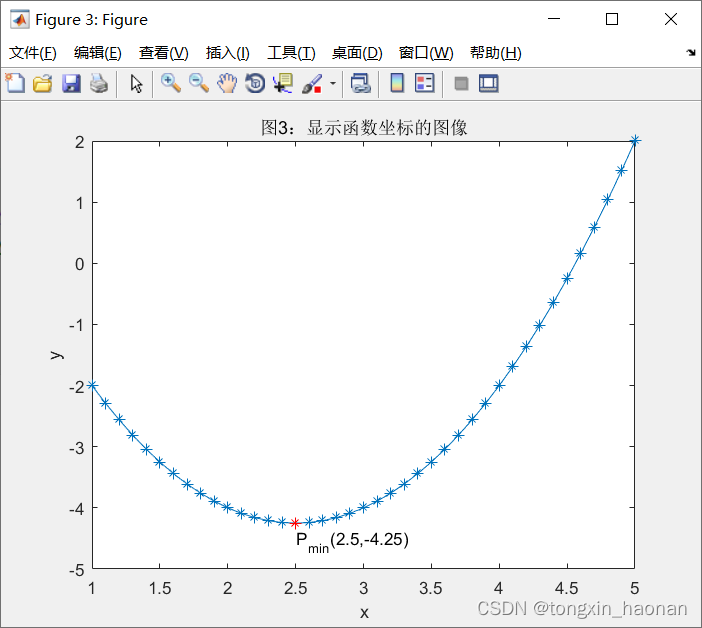The width and height of the screenshot is (702, 628).
Task: Select the Edit Plot arrow tool
Action: tap(136, 84)
